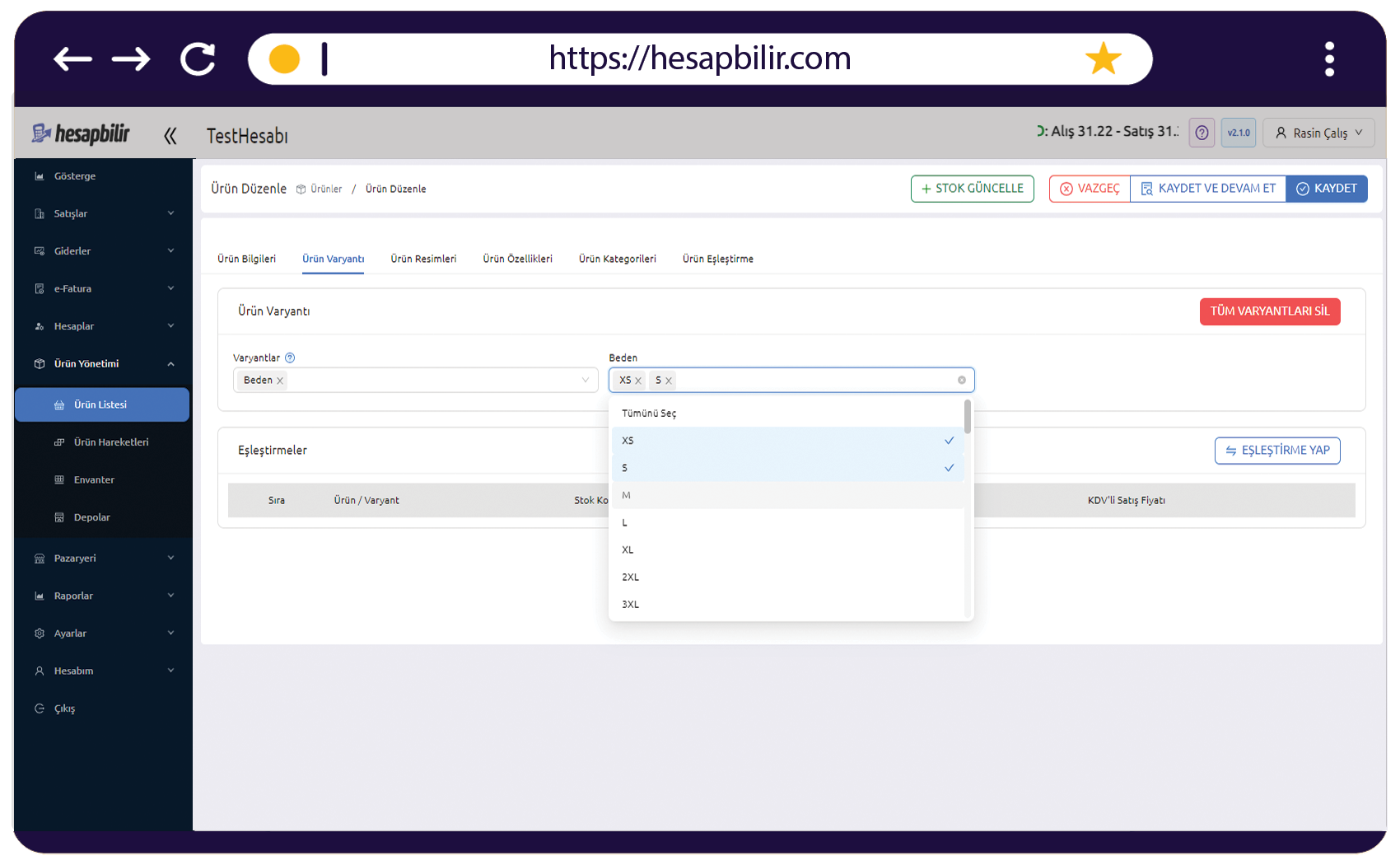Select the XL size option
The height and width of the screenshot is (865, 1400).
787,549
